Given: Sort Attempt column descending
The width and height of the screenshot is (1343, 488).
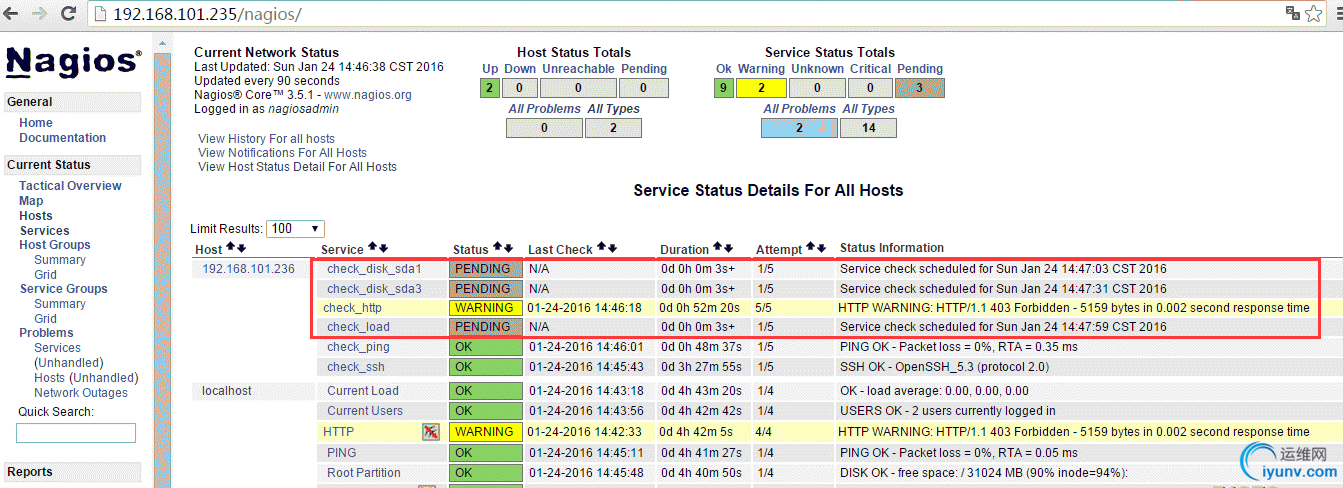Looking at the screenshot, I should (822, 248).
